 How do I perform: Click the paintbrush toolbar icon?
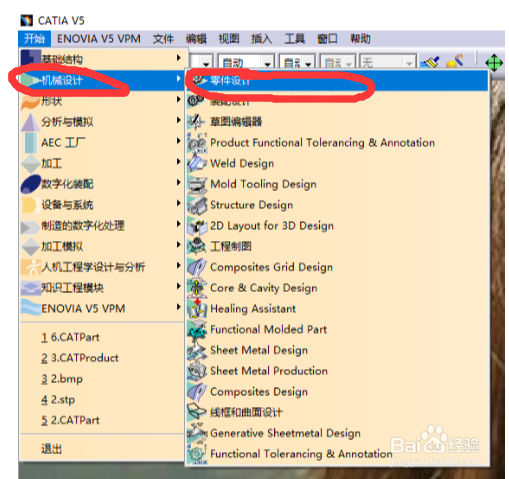tap(430, 62)
